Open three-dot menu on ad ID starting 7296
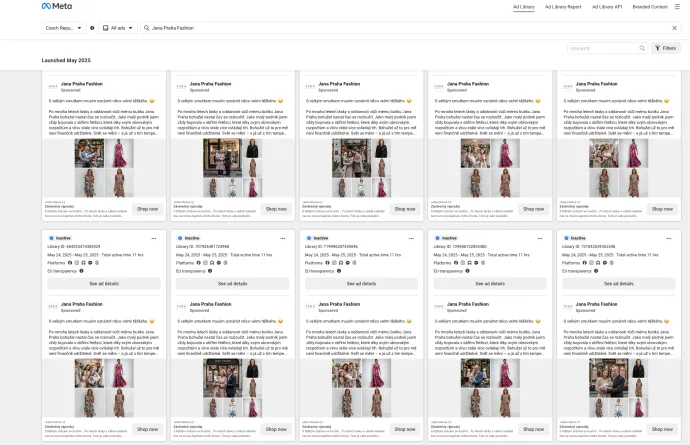Screen dimensions: 690x445 tap(540, 238)
